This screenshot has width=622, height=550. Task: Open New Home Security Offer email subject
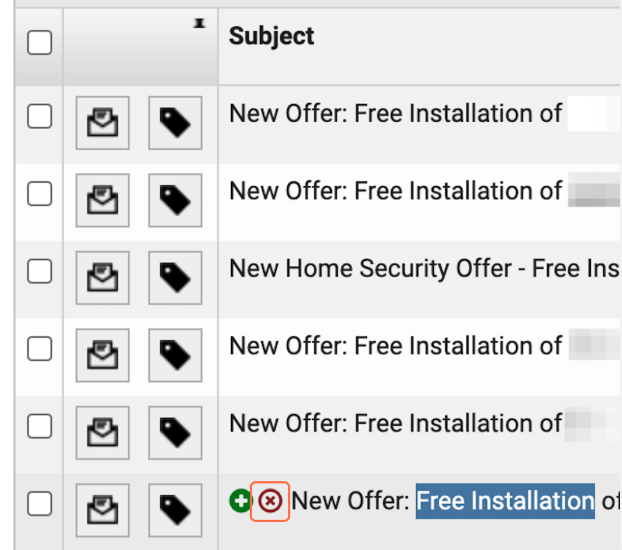pos(424,268)
